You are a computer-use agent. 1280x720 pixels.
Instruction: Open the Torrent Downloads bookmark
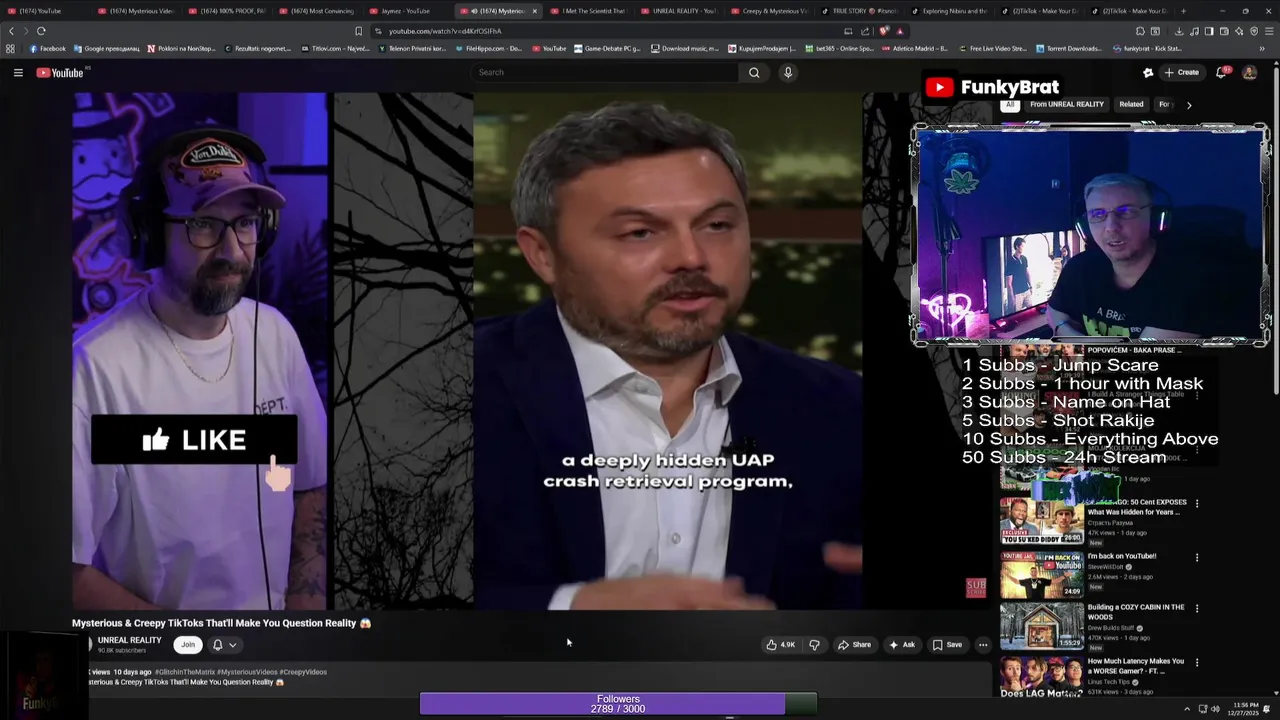tap(1068, 48)
